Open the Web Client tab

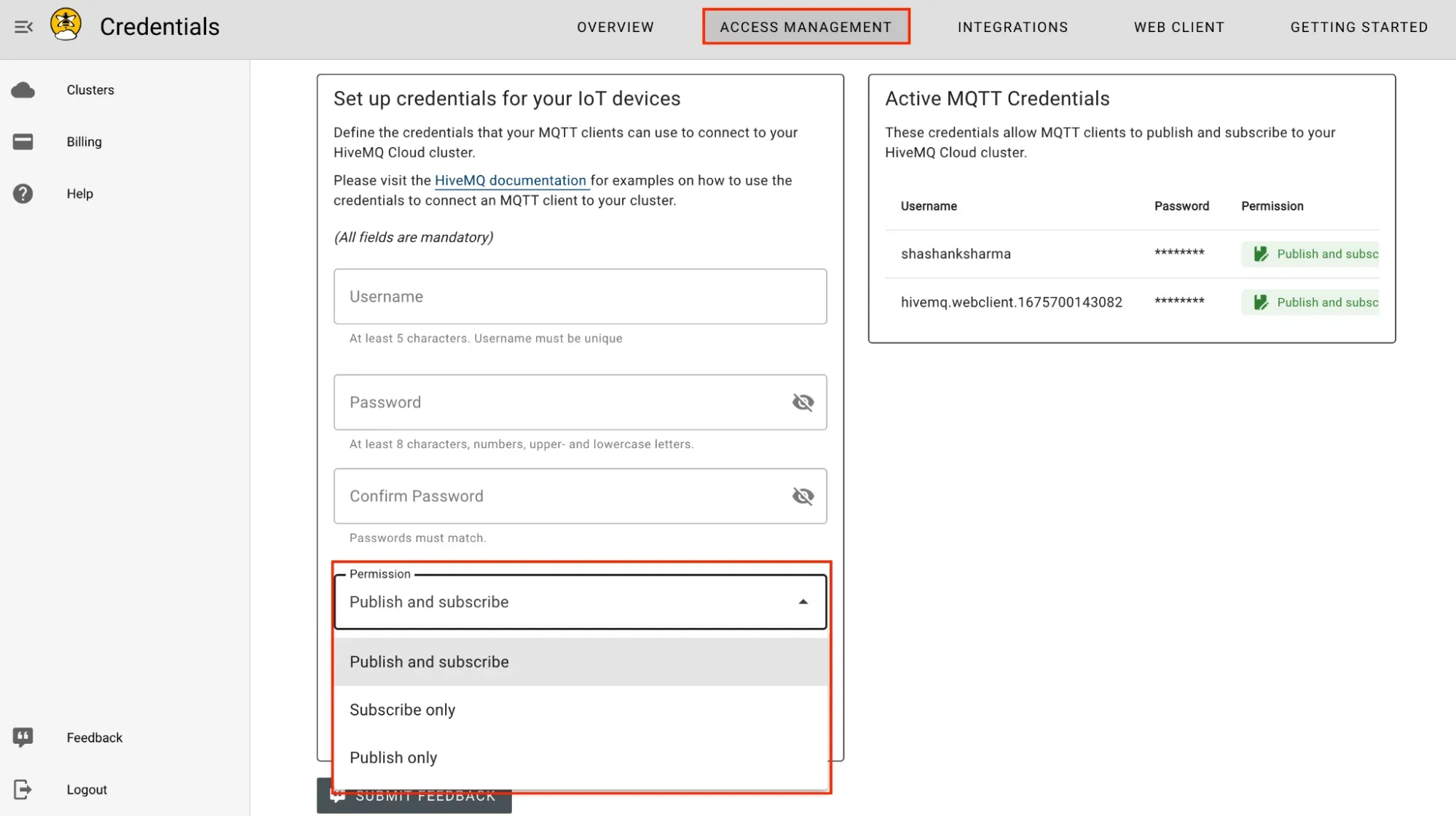pyautogui.click(x=1178, y=27)
